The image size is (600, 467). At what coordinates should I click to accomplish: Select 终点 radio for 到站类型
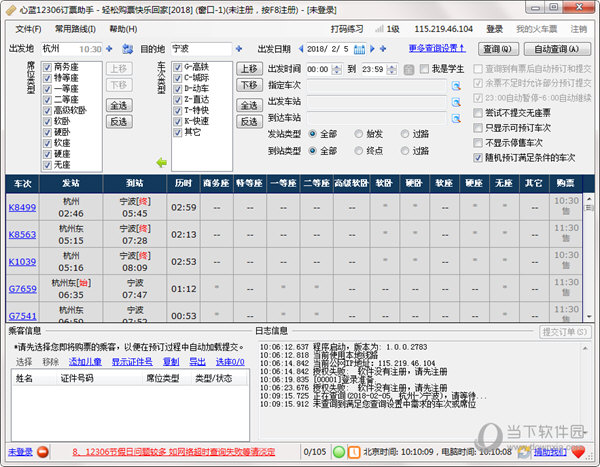click(x=359, y=151)
